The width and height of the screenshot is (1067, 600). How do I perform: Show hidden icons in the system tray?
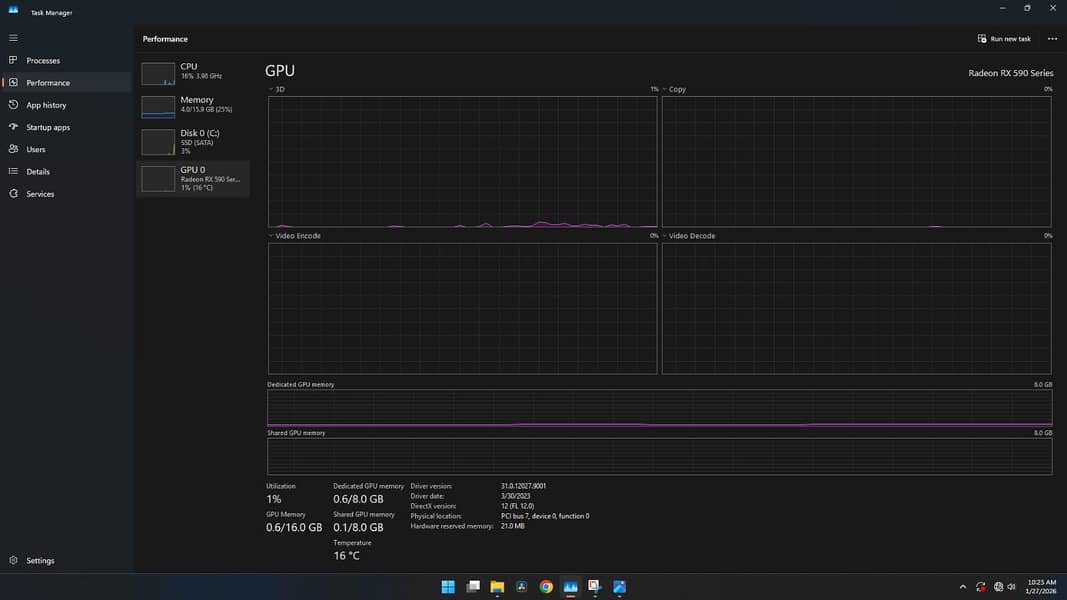click(x=962, y=587)
